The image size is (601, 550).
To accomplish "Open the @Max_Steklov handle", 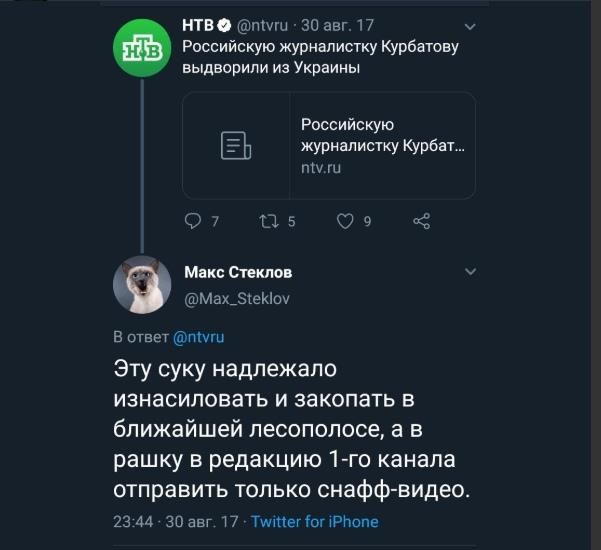I will click(x=237, y=296).
